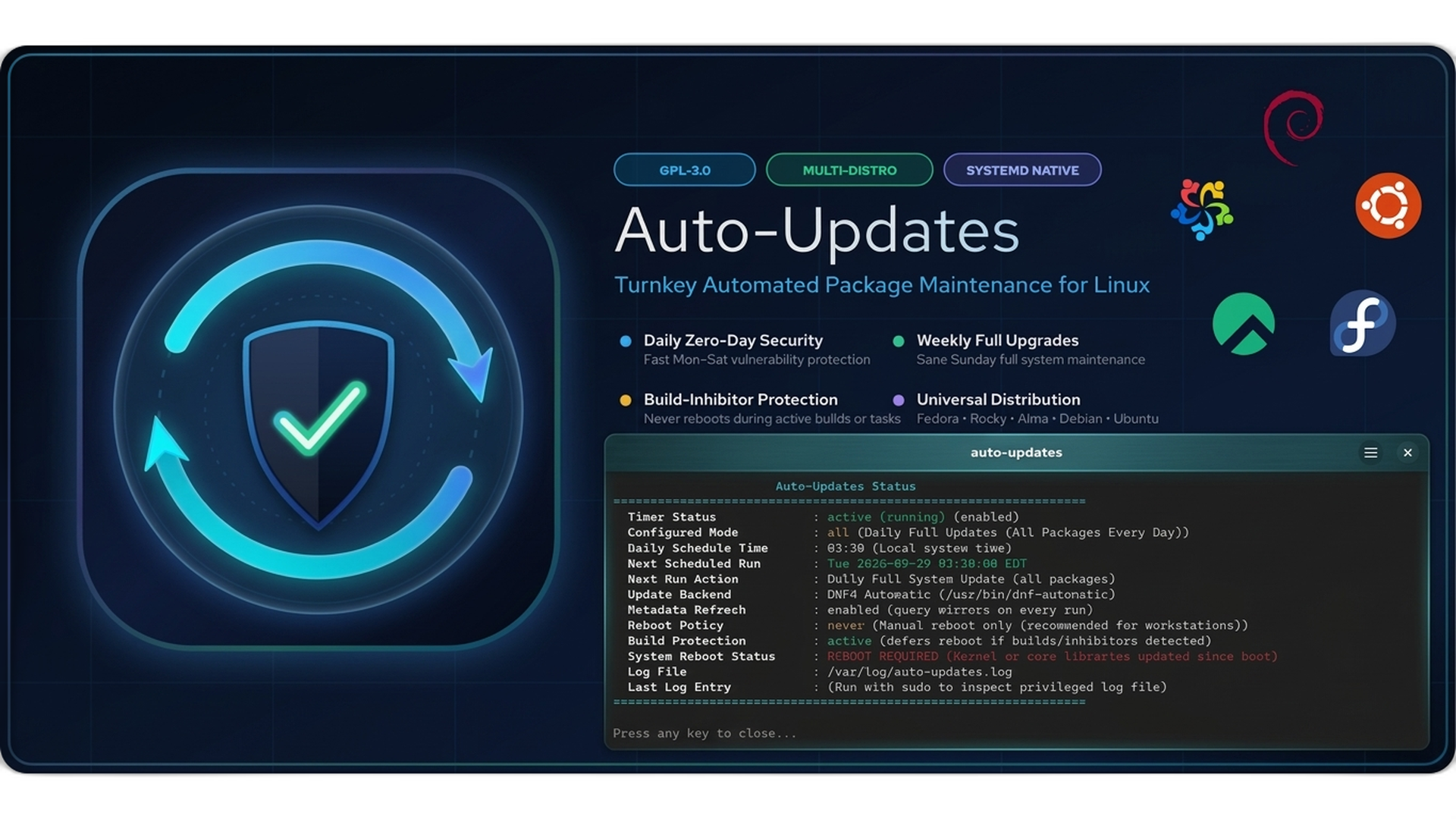Click the blue Daily Zero-Day Security bullet
The image size is (1456, 819).
(x=626, y=341)
